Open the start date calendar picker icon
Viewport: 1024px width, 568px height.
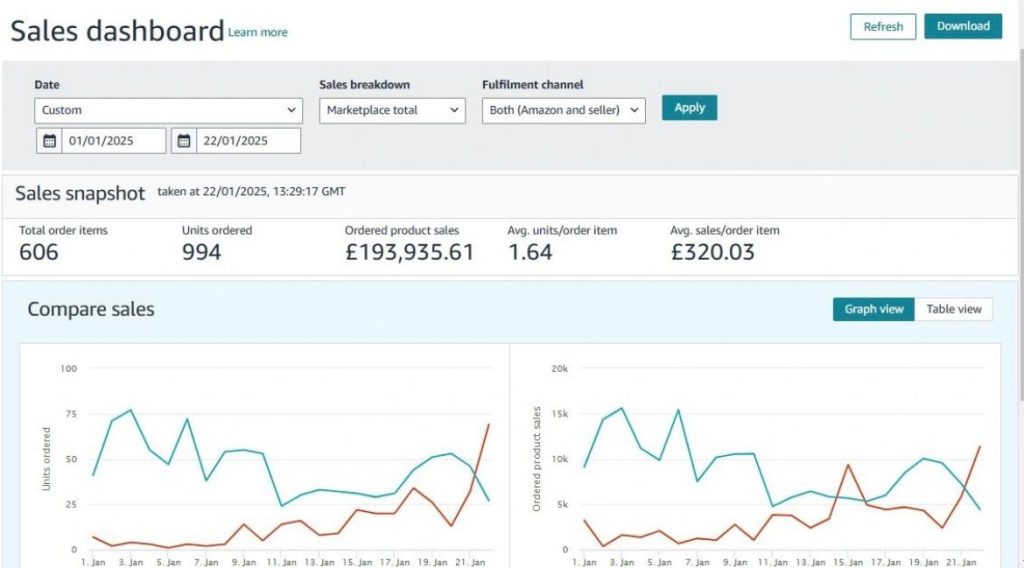49,141
